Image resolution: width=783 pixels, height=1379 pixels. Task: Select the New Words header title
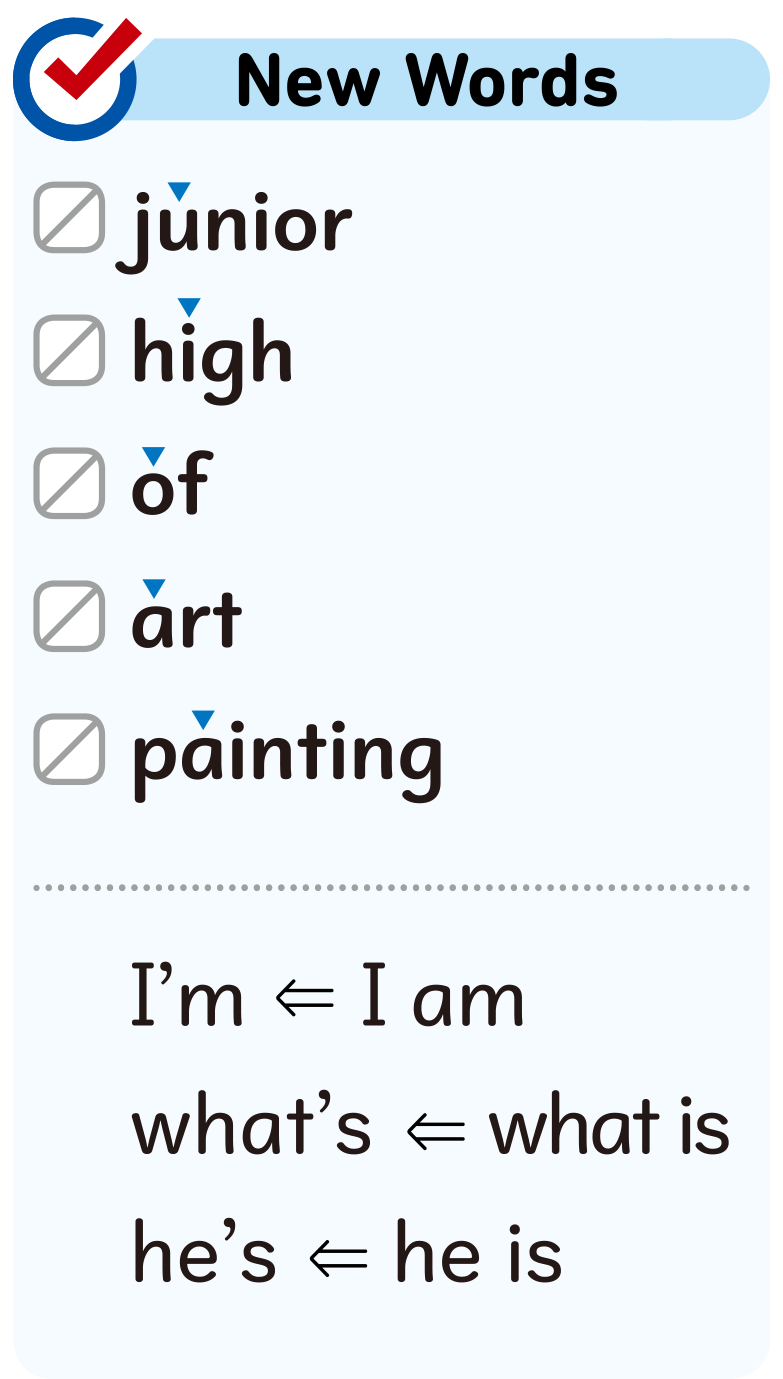(x=427, y=80)
